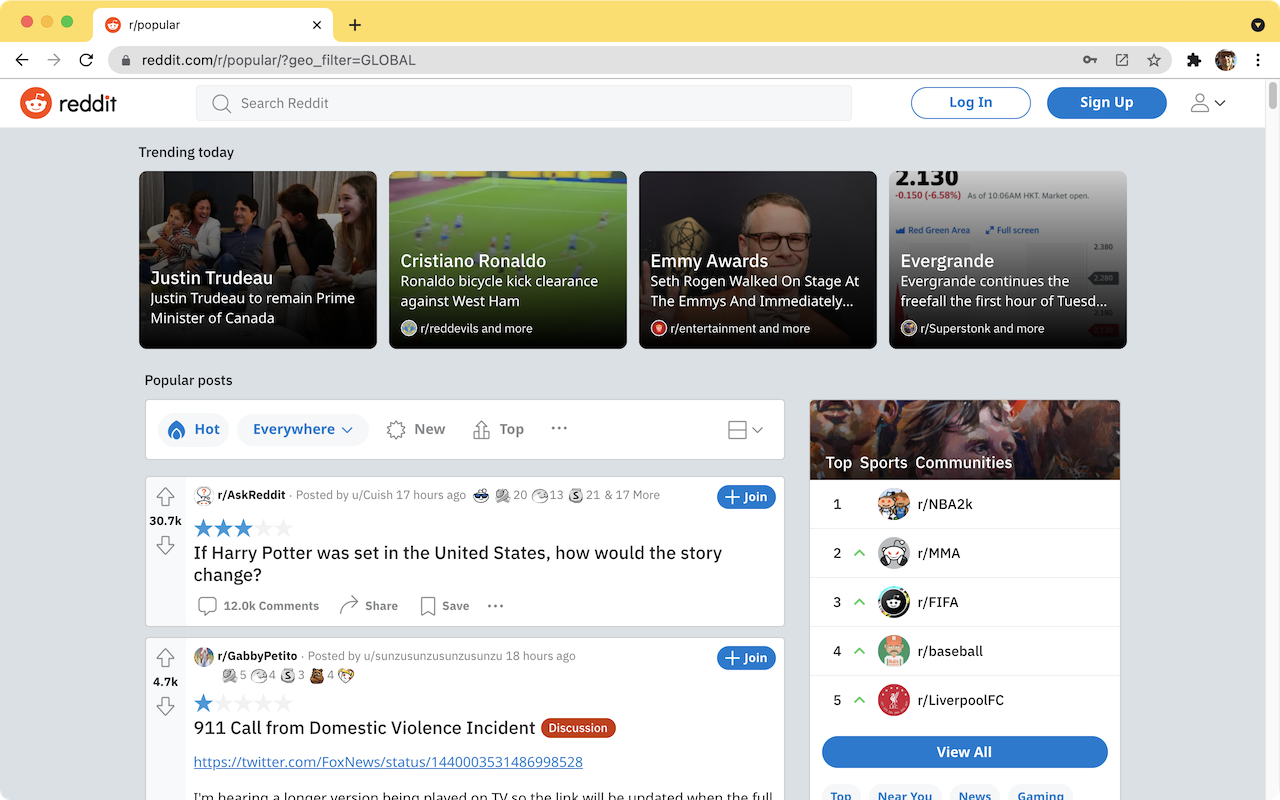This screenshot has width=1280, height=800.
Task: Go back with the browser back arrow
Action: pos(22,60)
